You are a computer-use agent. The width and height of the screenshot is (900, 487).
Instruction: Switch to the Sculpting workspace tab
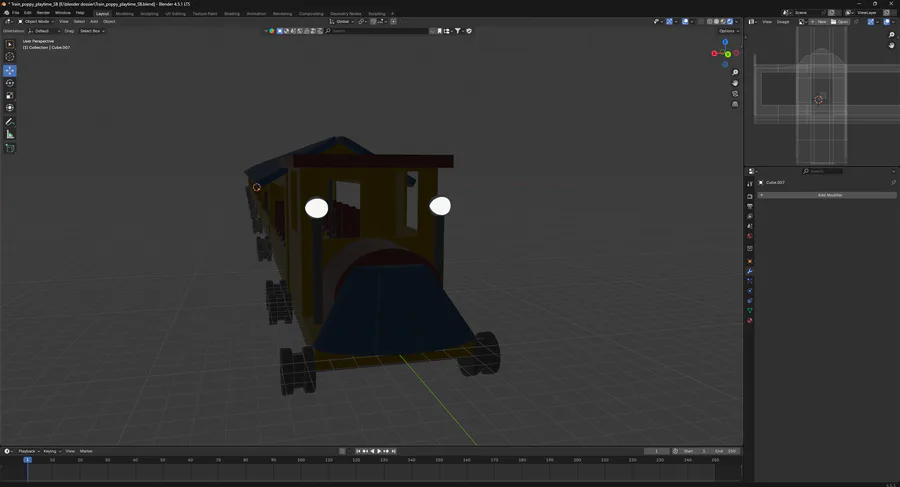pos(149,14)
